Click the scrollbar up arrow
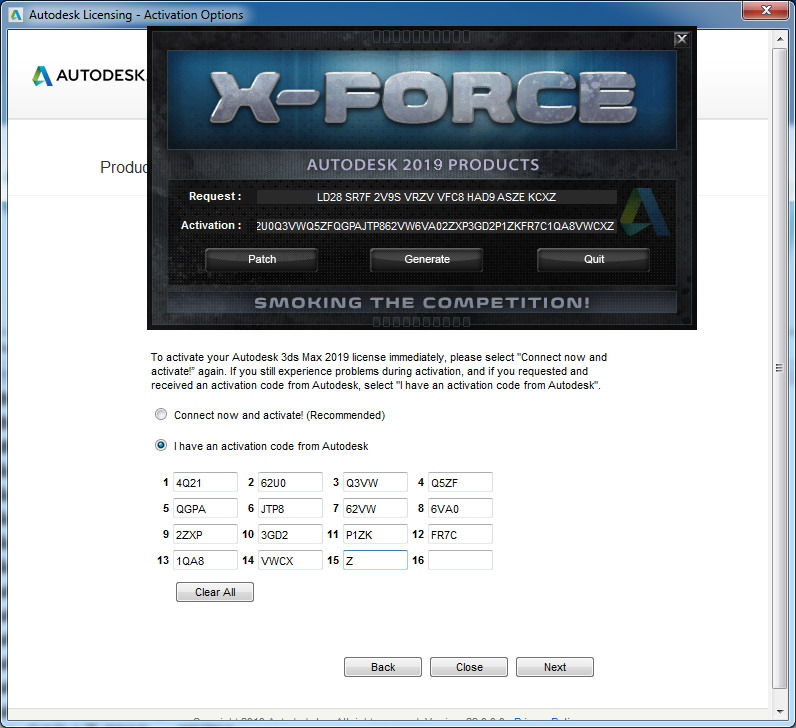This screenshot has width=796, height=728. point(780,39)
